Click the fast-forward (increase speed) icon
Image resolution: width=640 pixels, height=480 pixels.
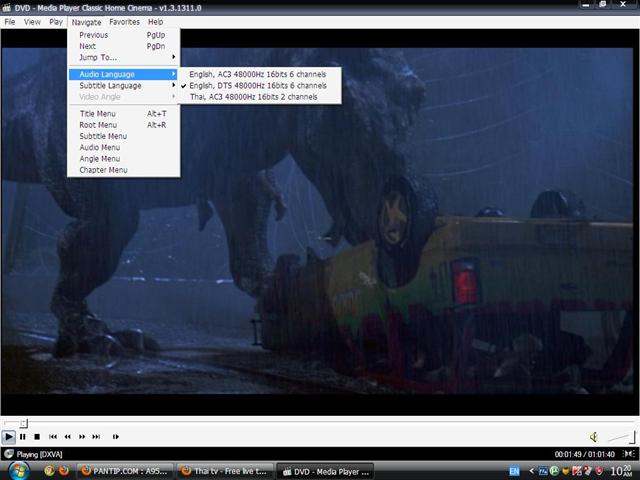(x=82, y=437)
